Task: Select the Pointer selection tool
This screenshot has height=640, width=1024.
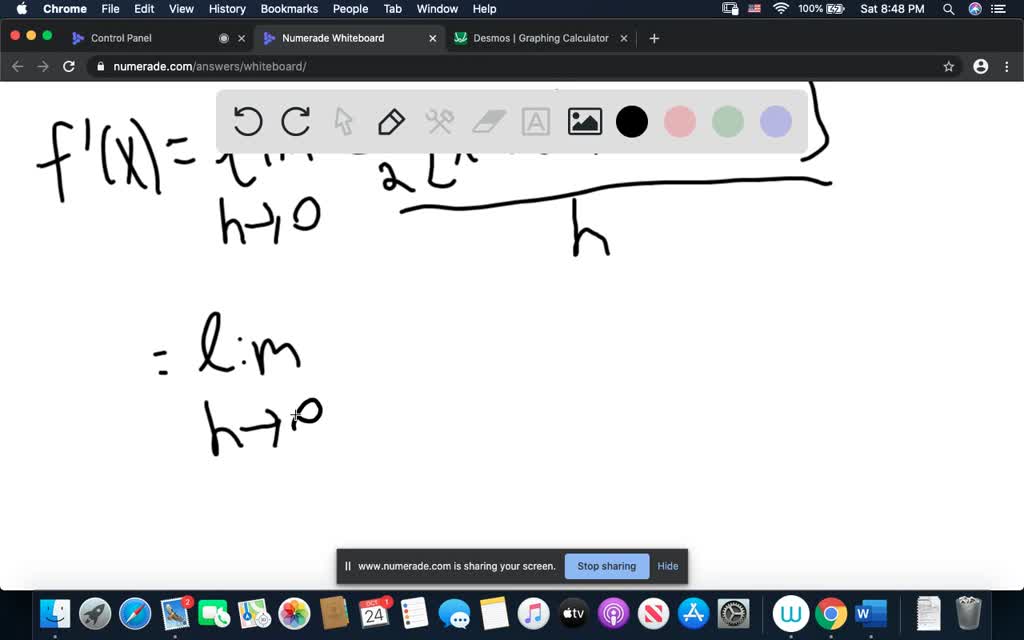Action: point(343,121)
